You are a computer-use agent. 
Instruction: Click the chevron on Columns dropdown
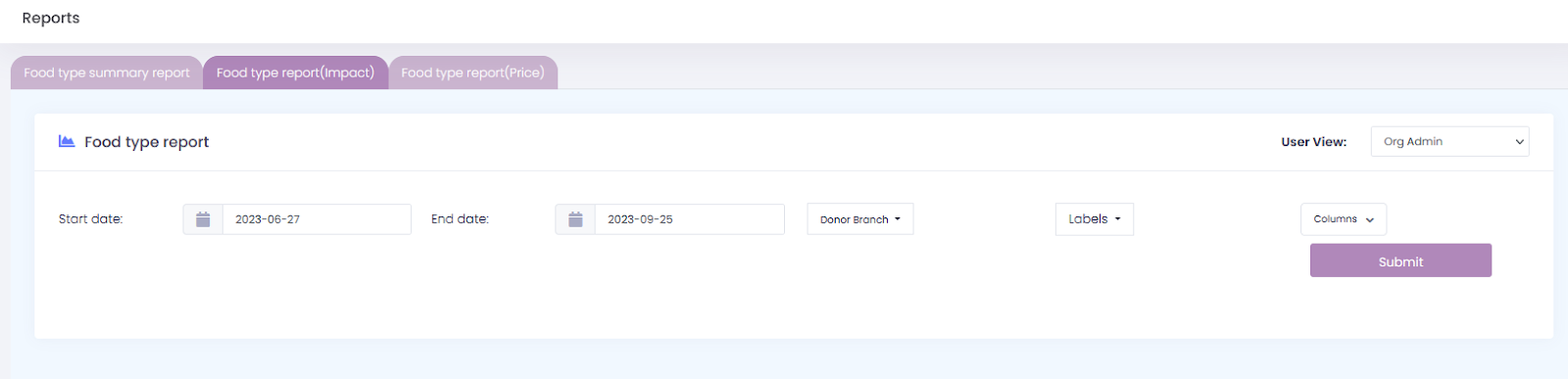[x=1369, y=219]
